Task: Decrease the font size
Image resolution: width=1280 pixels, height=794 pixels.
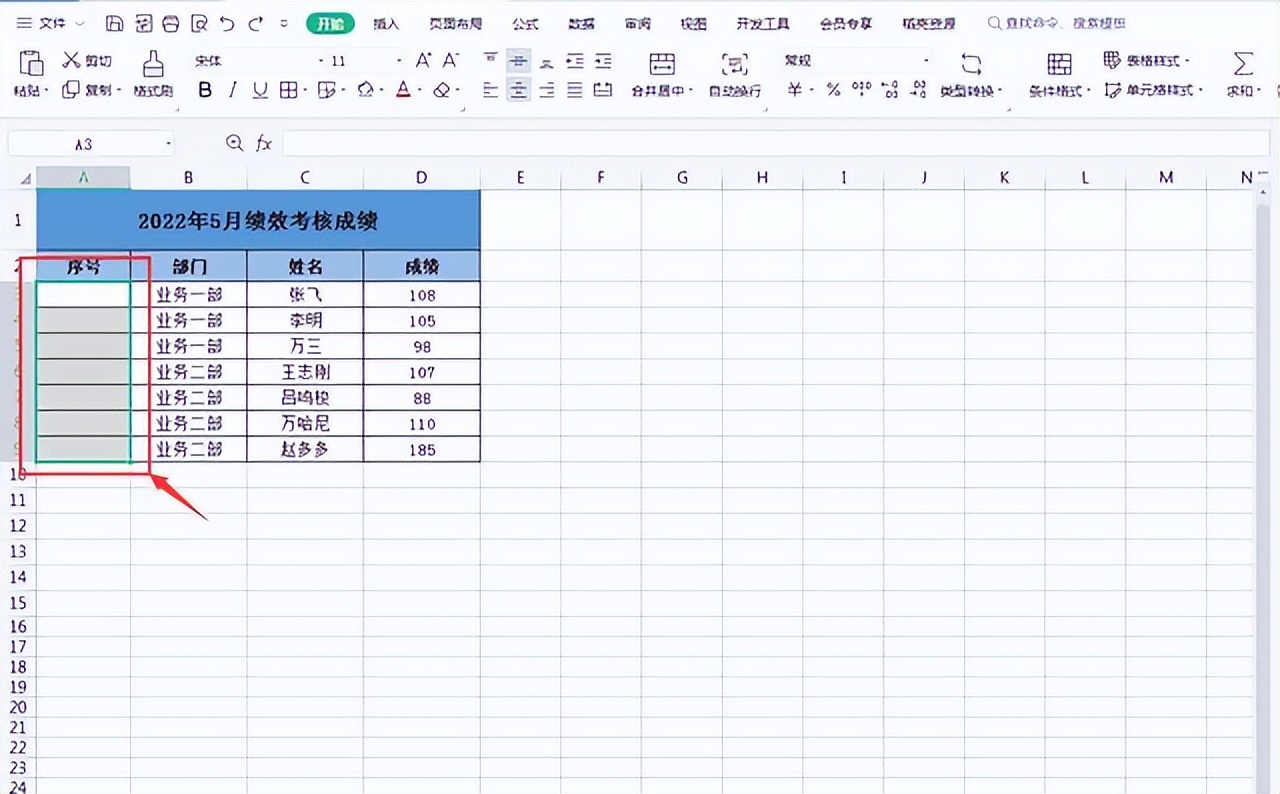Action: pyautogui.click(x=451, y=61)
